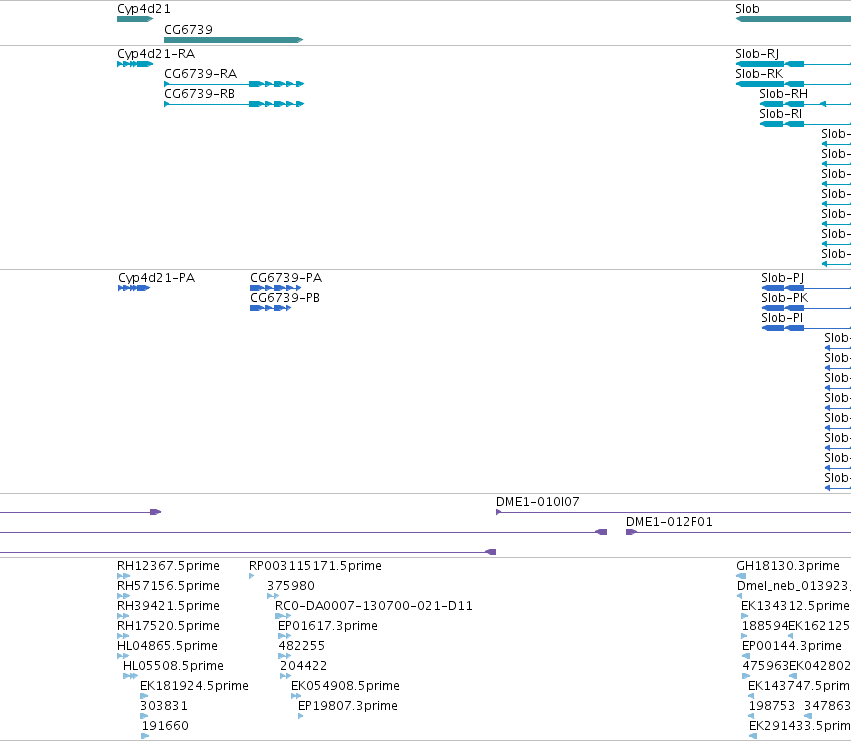
Task: Click the EP19807.3prime EST
Action: pyautogui.click(x=301, y=717)
